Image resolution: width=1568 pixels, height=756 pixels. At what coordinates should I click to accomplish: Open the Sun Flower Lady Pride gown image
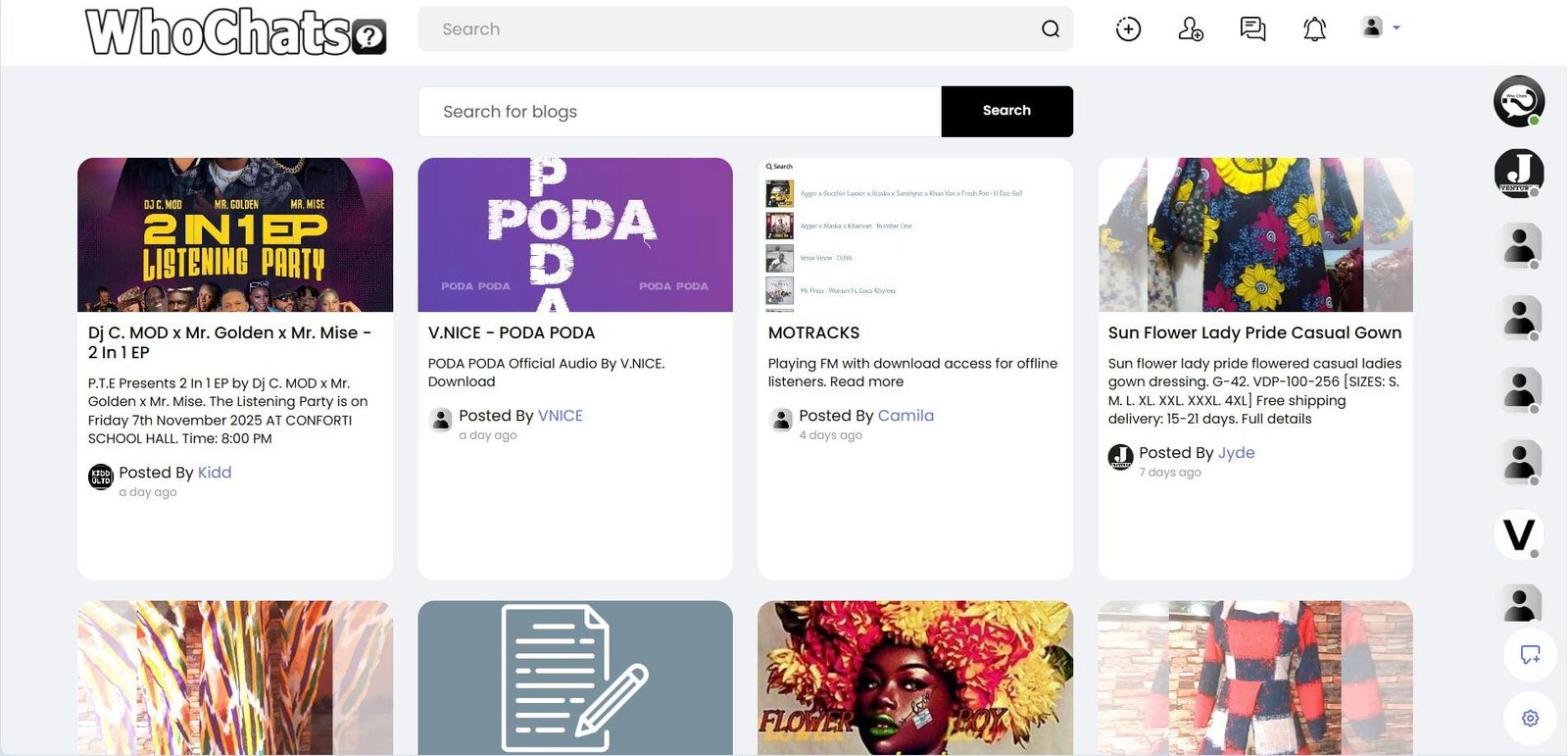tap(1255, 235)
